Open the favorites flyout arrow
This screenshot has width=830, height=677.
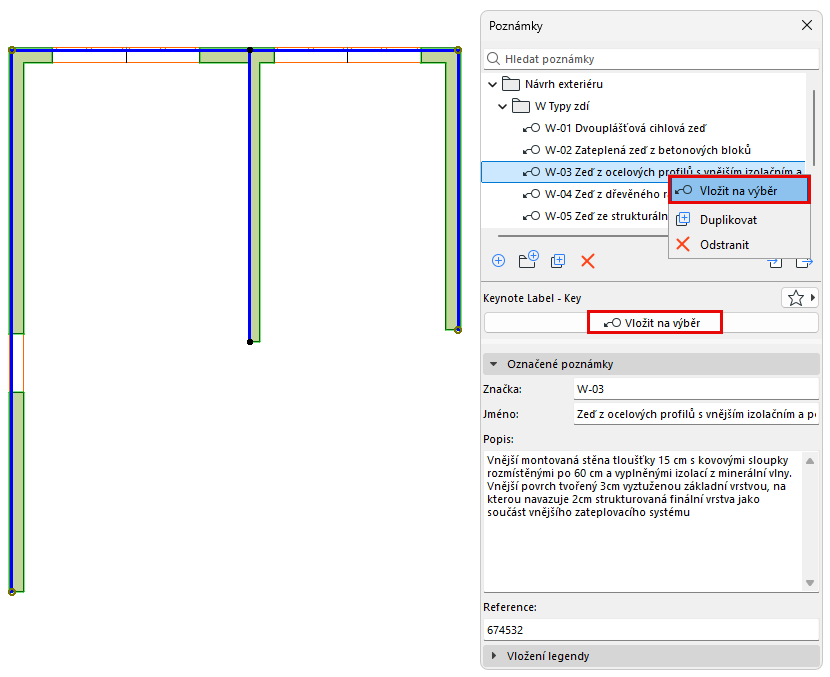click(813, 297)
